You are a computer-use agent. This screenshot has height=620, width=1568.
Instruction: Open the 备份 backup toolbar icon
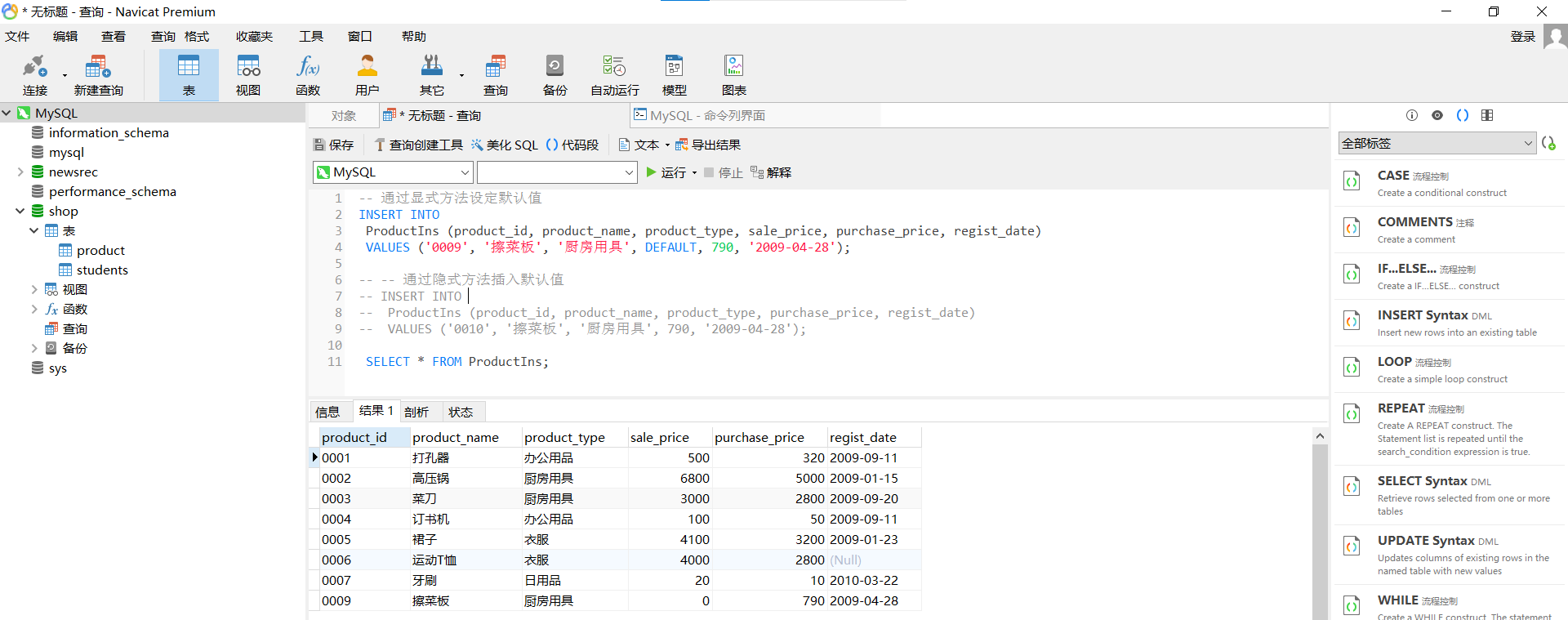pos(555,75)
